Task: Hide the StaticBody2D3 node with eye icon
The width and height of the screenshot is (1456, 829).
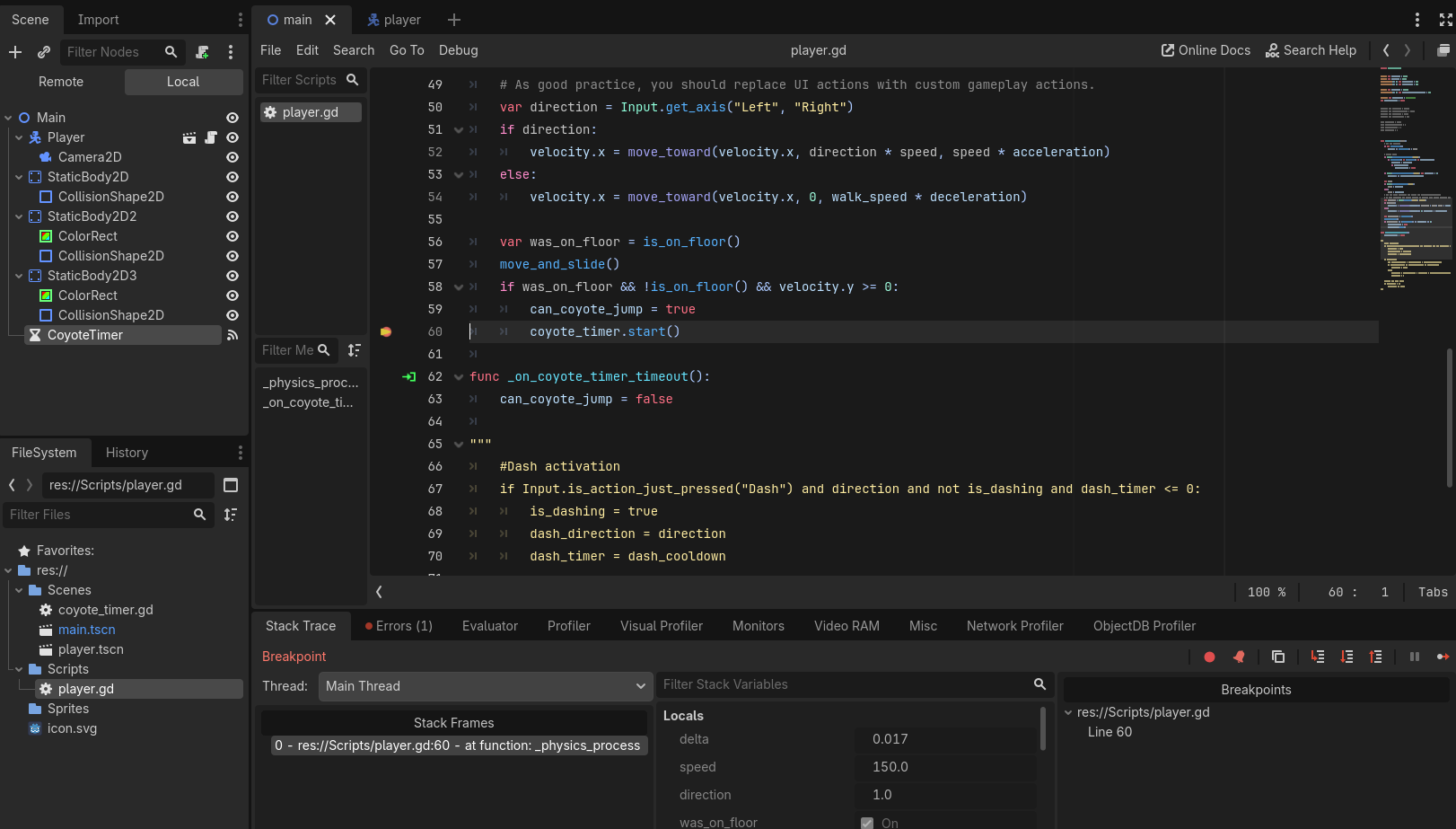Action: click(232, 276)
